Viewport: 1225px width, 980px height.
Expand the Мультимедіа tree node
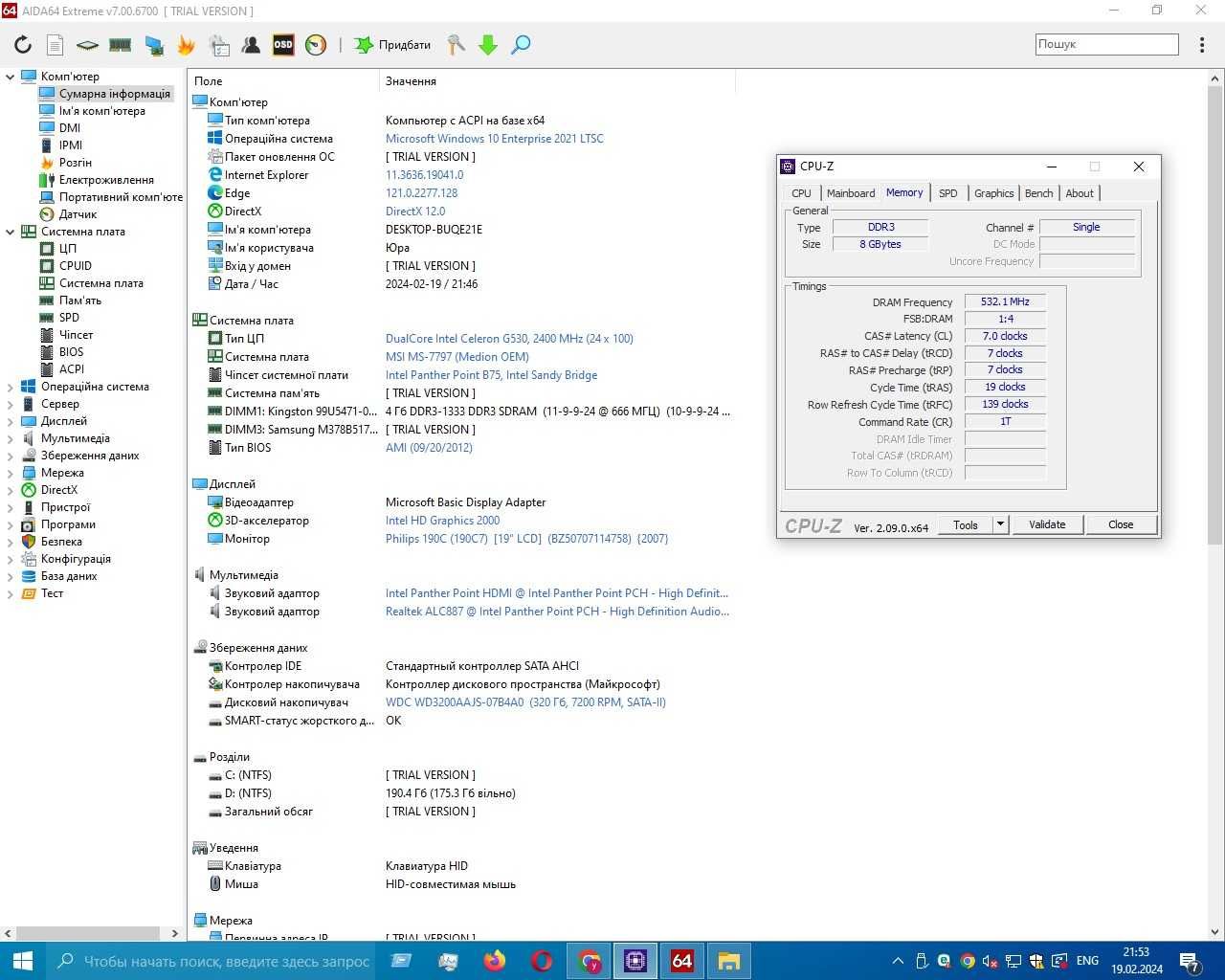tap(11, 438)
